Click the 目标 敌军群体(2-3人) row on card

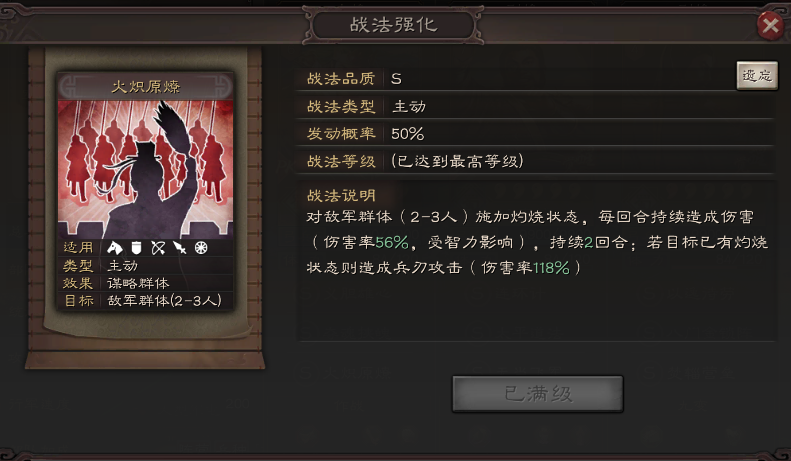pyautogui.click(x=145, y=301)
